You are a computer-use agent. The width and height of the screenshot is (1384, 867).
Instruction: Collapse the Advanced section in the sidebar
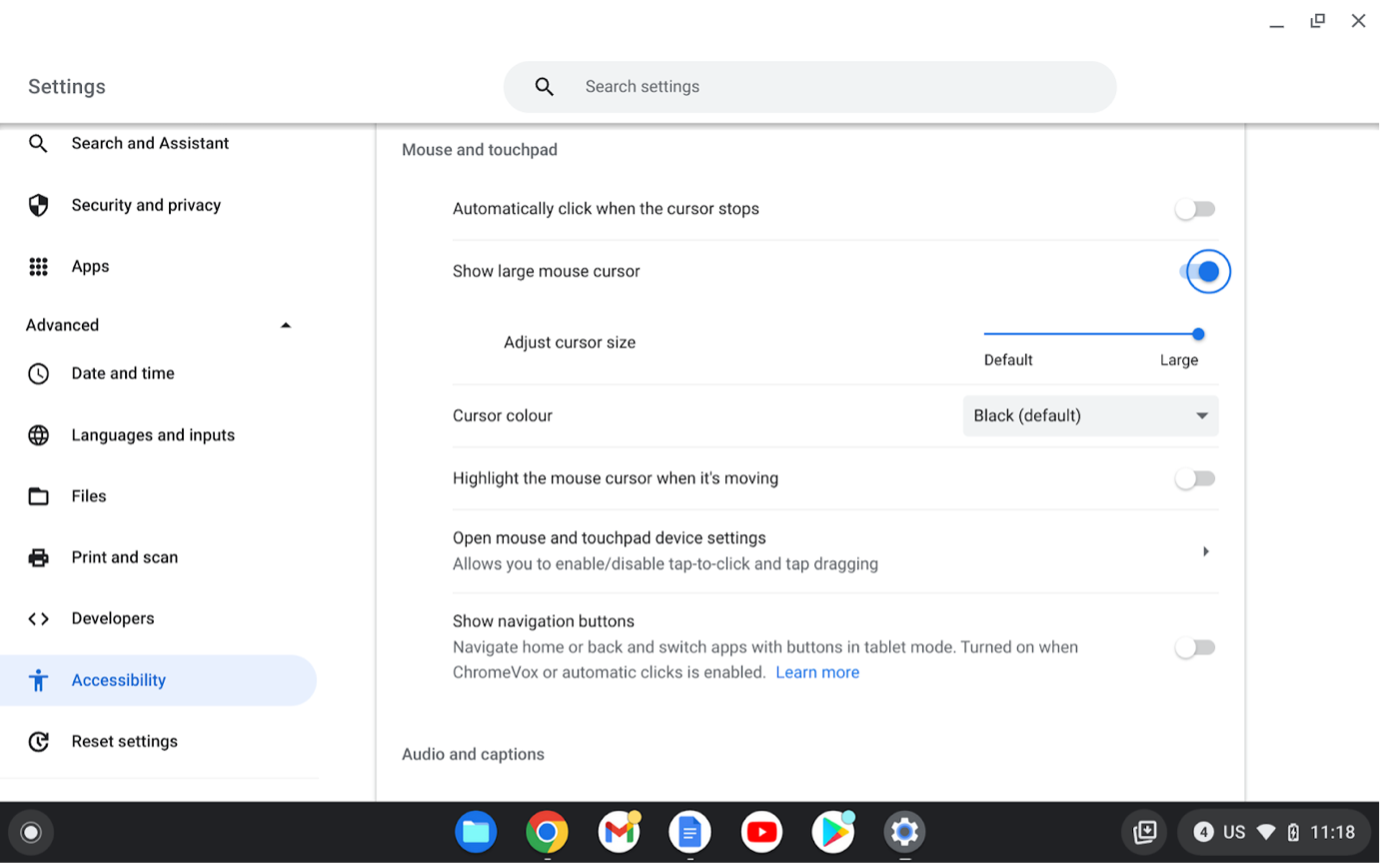pos(286,324)
